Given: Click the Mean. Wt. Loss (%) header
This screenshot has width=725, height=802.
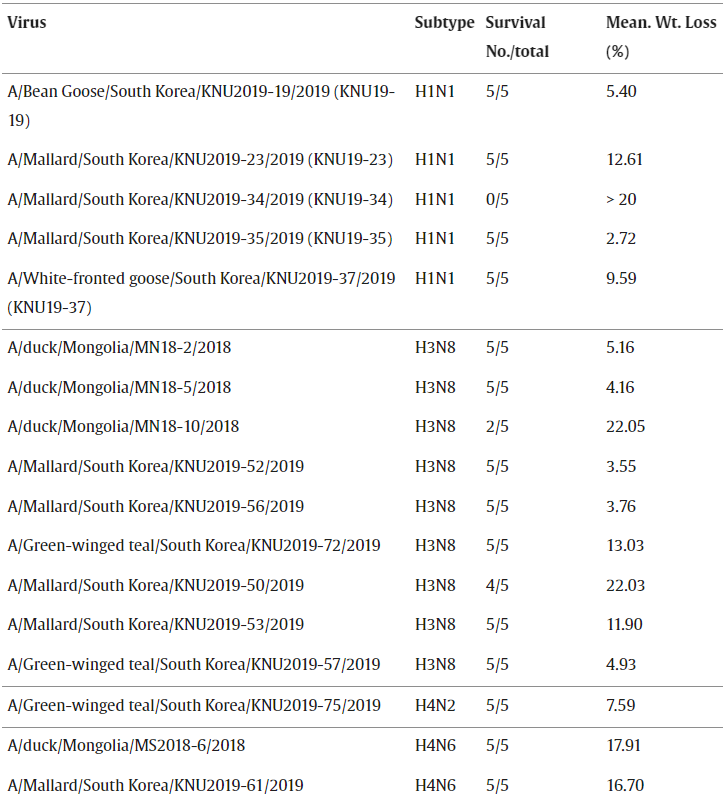Looking at the screenshot, I should pos(661,37).
